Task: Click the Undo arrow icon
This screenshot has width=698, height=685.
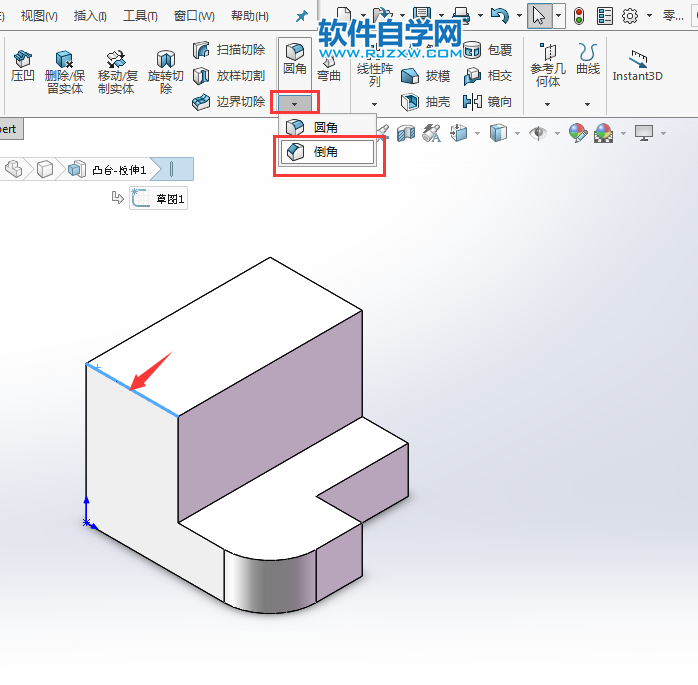Action: coord(499,16)
